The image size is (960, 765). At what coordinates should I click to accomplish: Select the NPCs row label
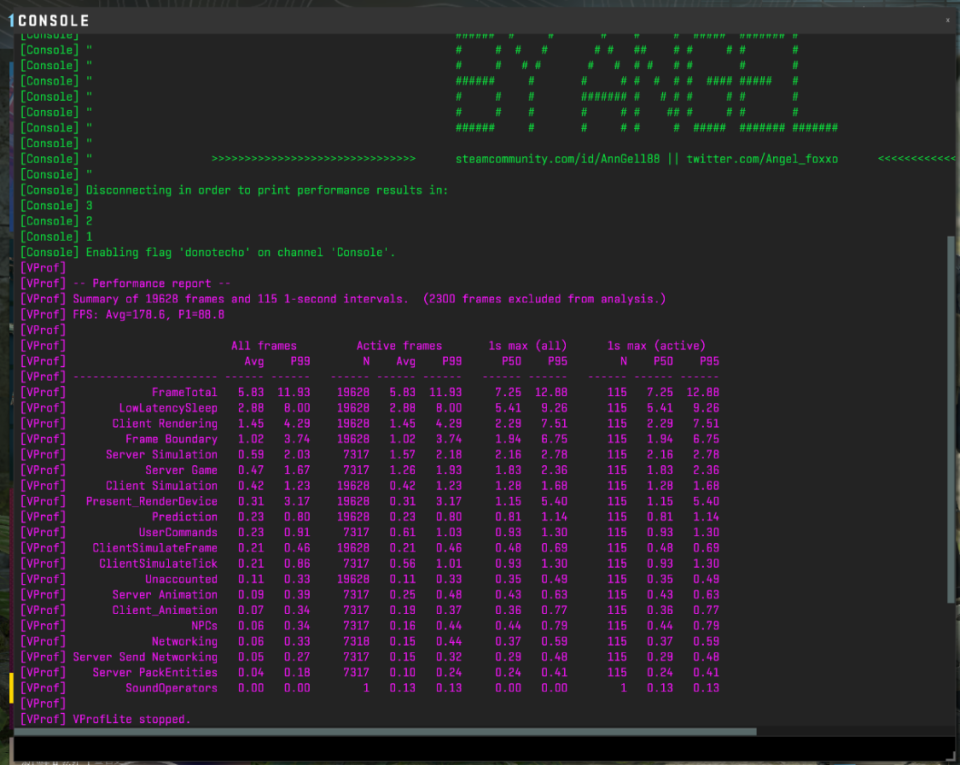pyautogui.click(x=204, y=625)
